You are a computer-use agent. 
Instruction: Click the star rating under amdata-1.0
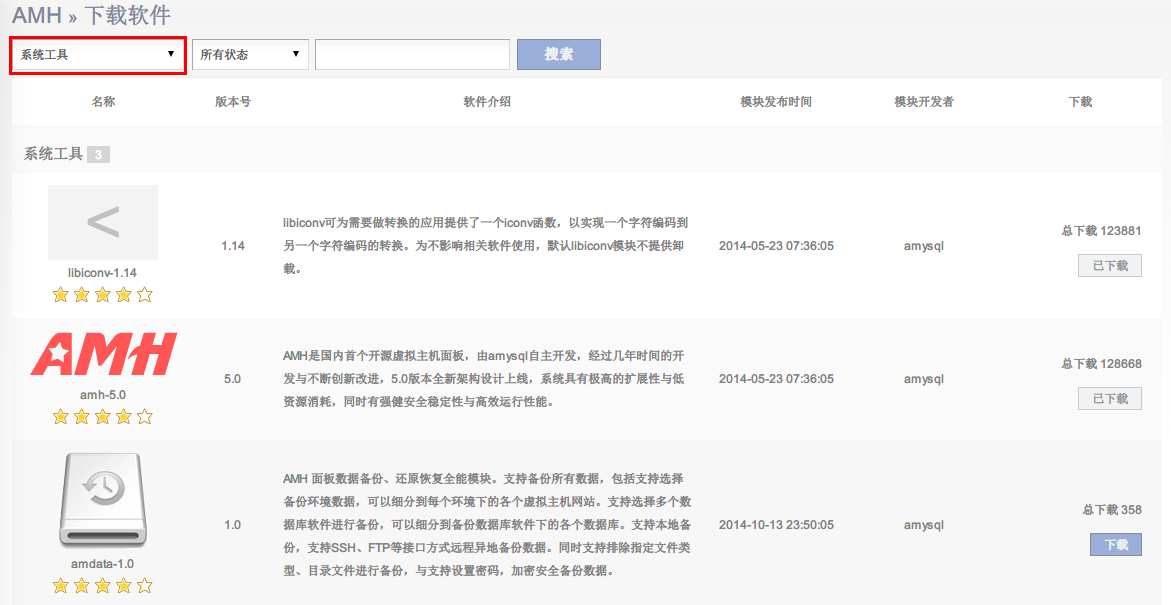tap(103, 586)
